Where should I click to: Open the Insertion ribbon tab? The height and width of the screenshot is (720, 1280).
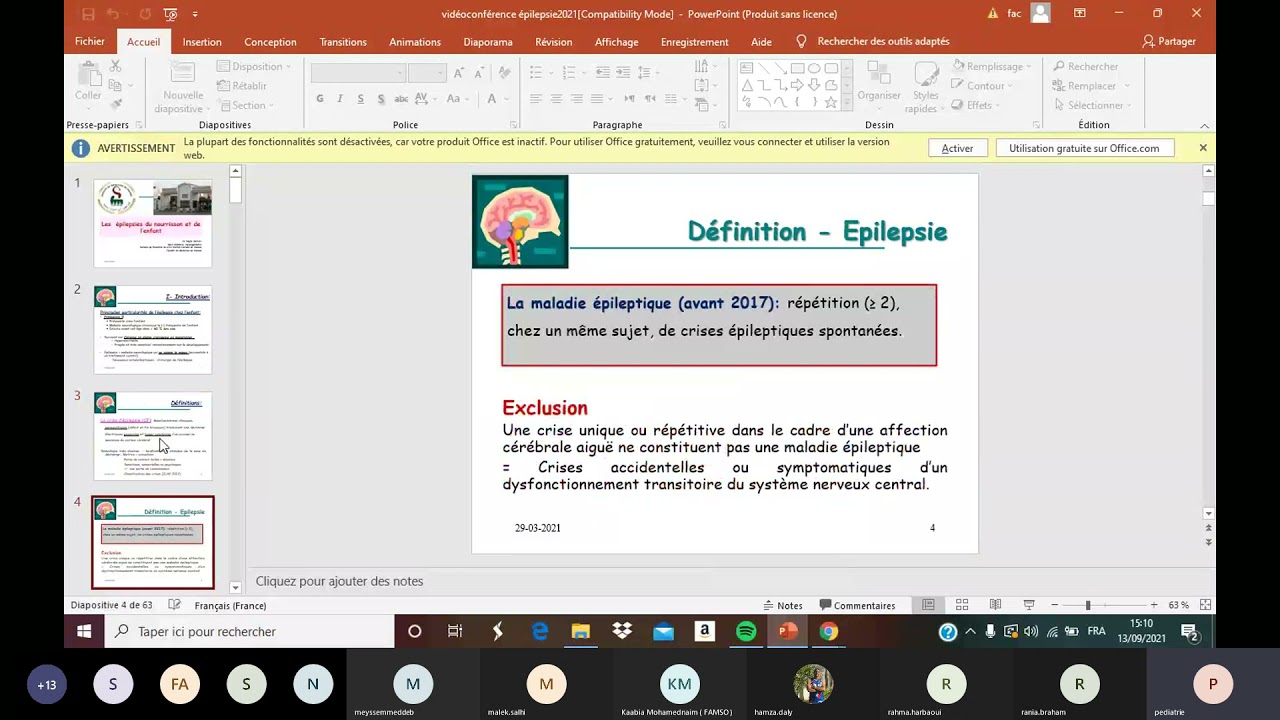pyautogui.click(x=202, y=42)
